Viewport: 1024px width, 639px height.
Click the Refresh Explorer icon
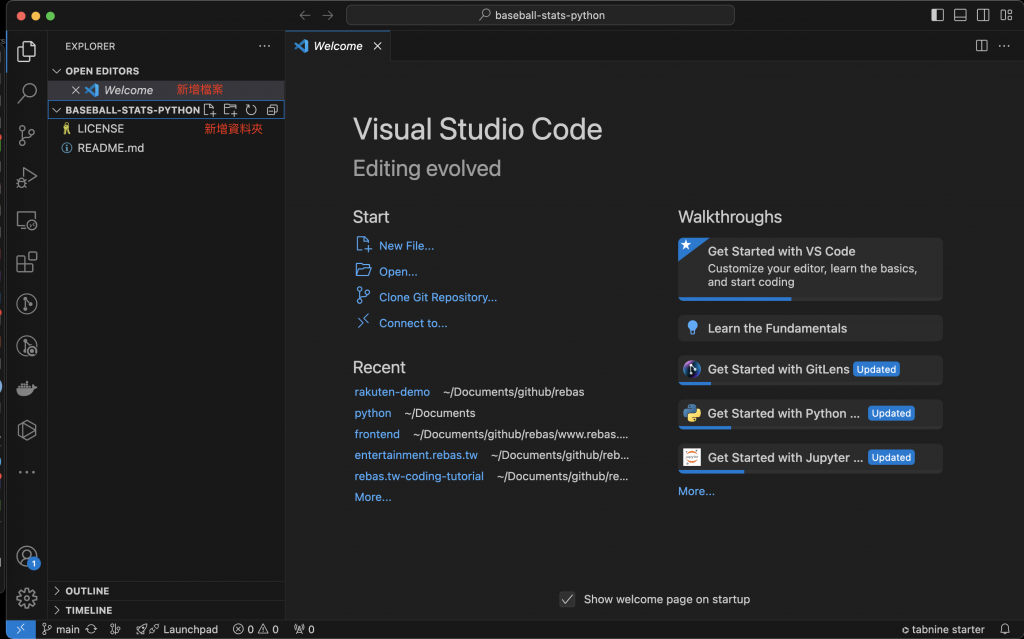coord(251,110)
